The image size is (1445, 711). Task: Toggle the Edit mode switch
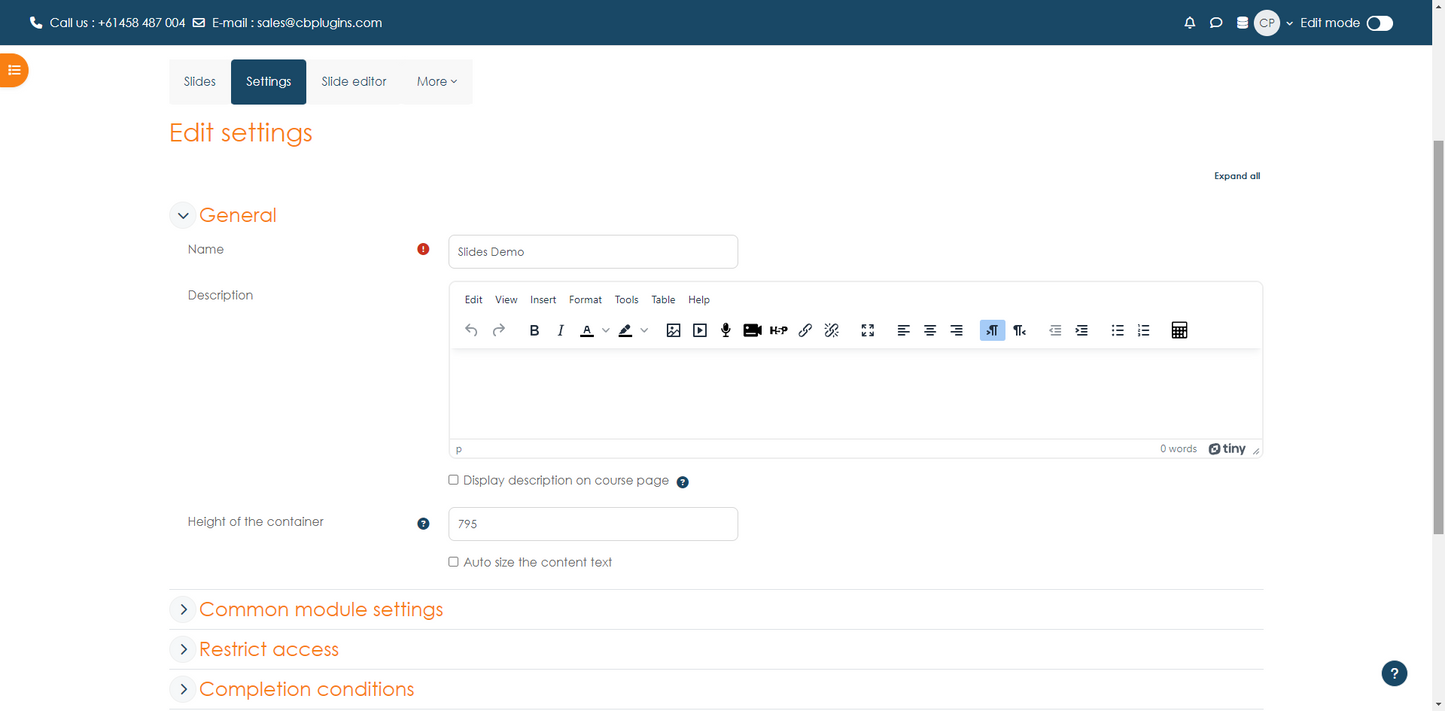coord(1379,23)
